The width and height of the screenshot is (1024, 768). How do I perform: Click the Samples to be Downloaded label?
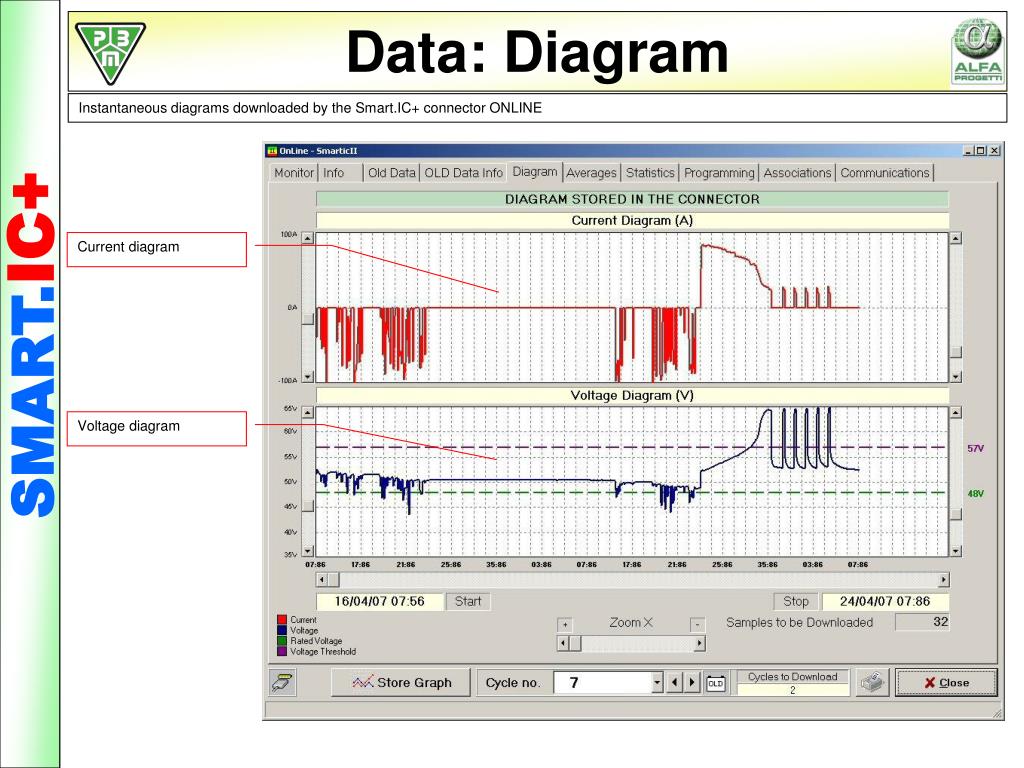[x=799, y=622]
